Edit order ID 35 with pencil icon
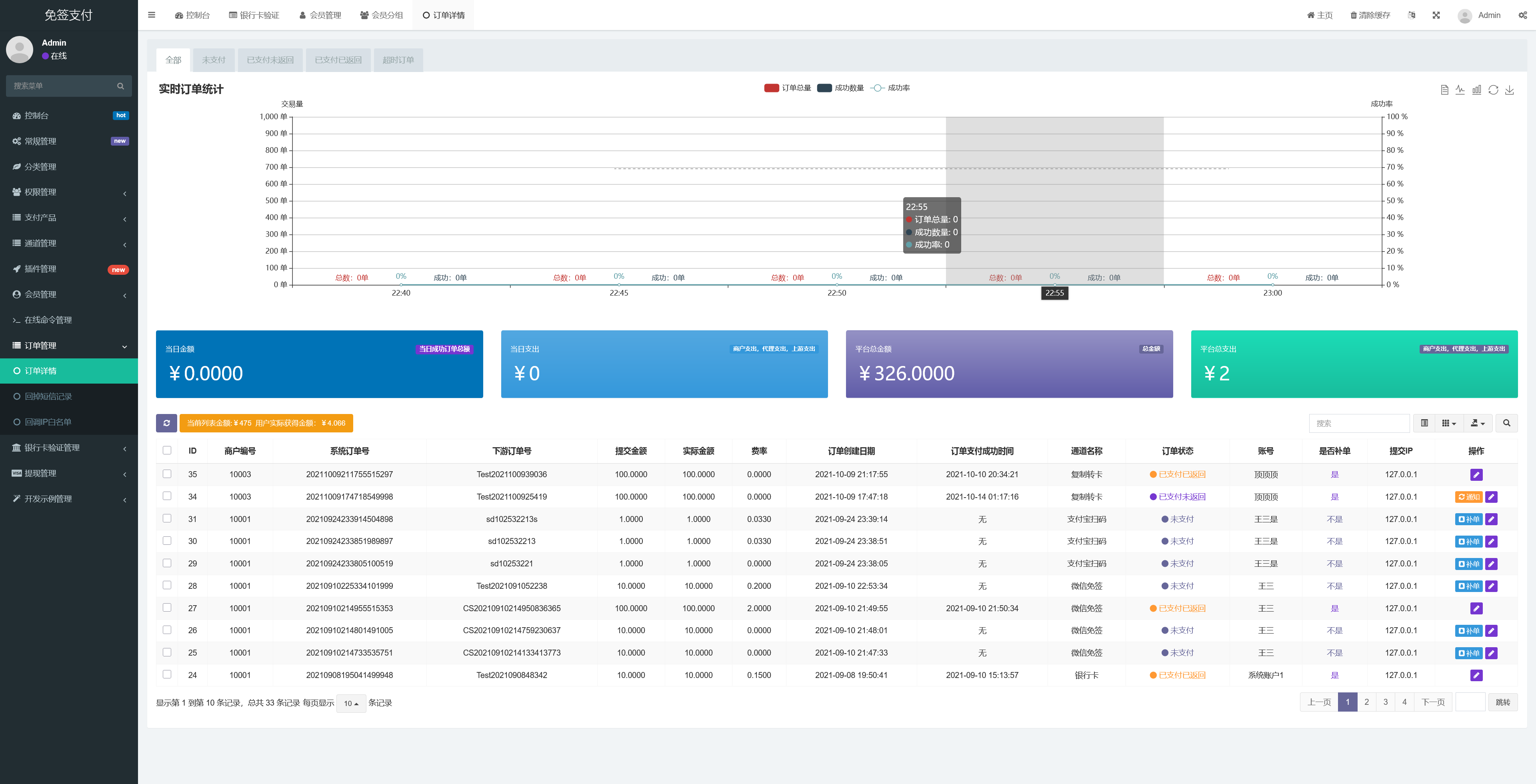Screen dimensions: 1536x784 1476,474
